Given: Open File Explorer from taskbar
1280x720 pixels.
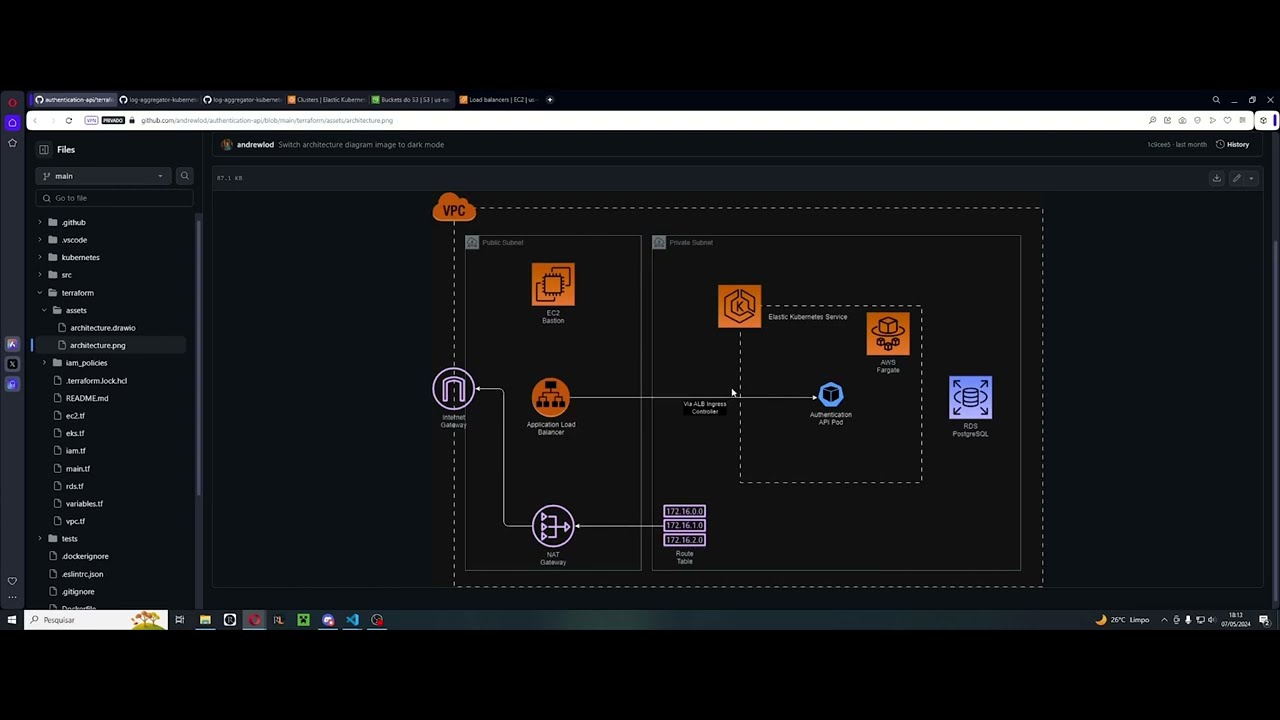Looking at the screenshot, I should [x=205, y=620].
